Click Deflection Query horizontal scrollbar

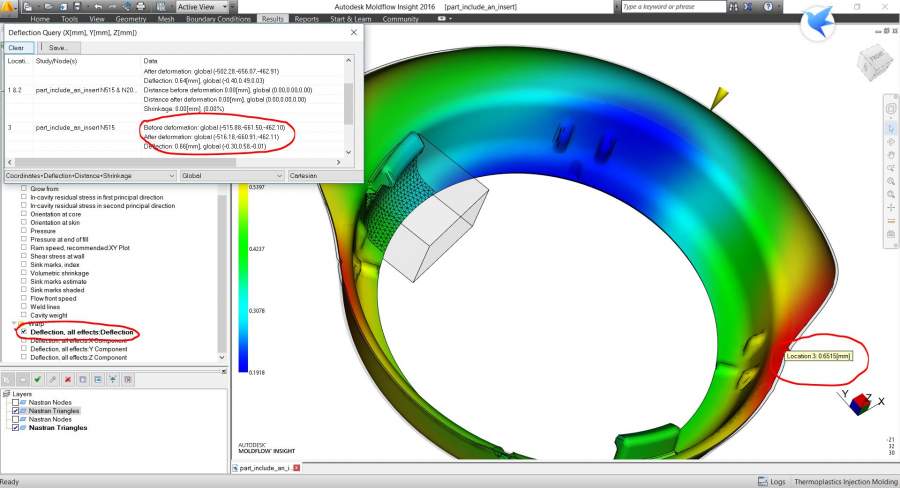click(x=174, y=162)
